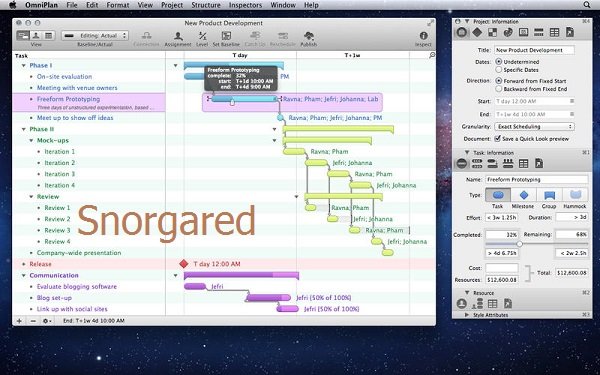Select Project Milestones diamond inspector icon
Viewport: 600px width, 375px height.
477,33
